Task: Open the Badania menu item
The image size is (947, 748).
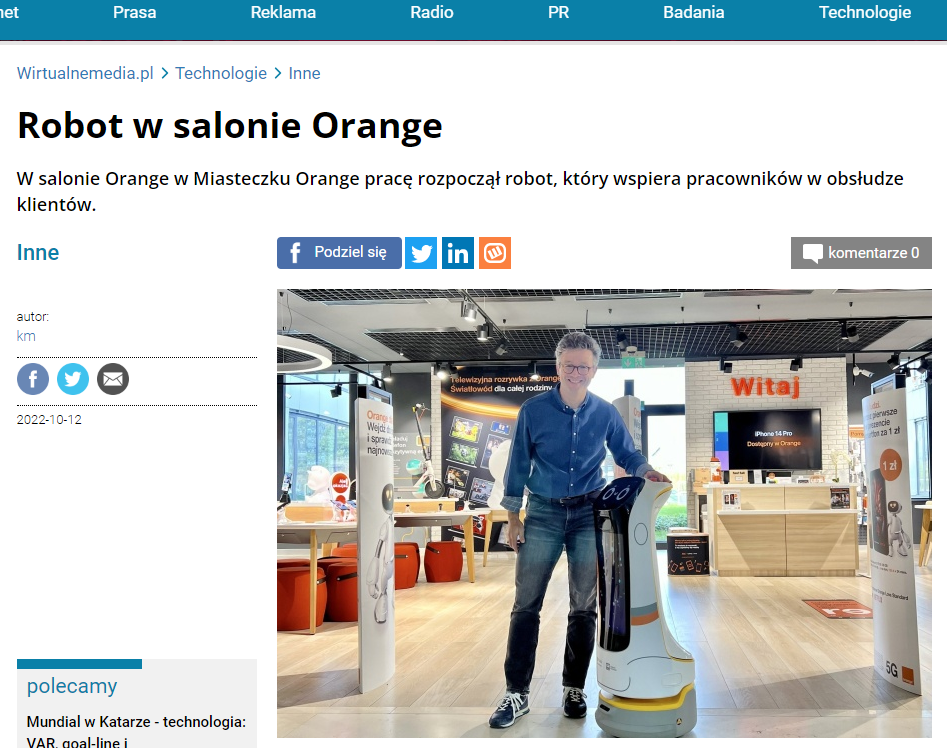Action: (x=693, y=12)
